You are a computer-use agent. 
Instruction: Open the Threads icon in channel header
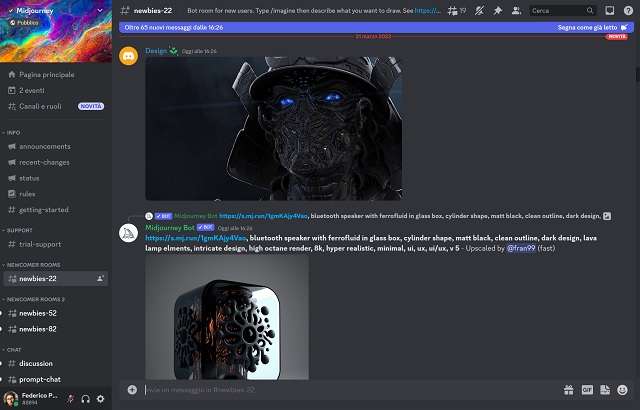453,11
